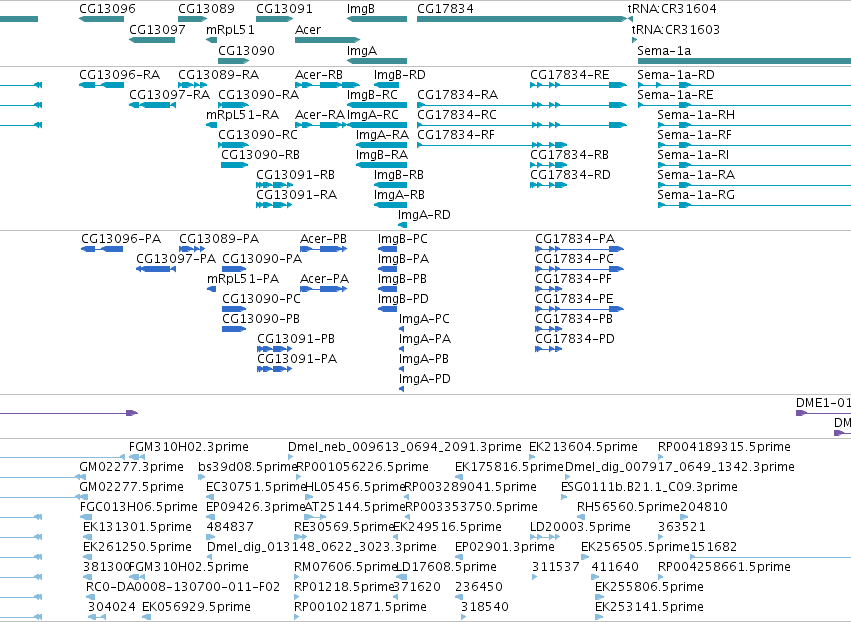Select the FGM310H02.3prime EST label
Image resolution: width=851 pixels, height=622 pixels.
point(188,447)
